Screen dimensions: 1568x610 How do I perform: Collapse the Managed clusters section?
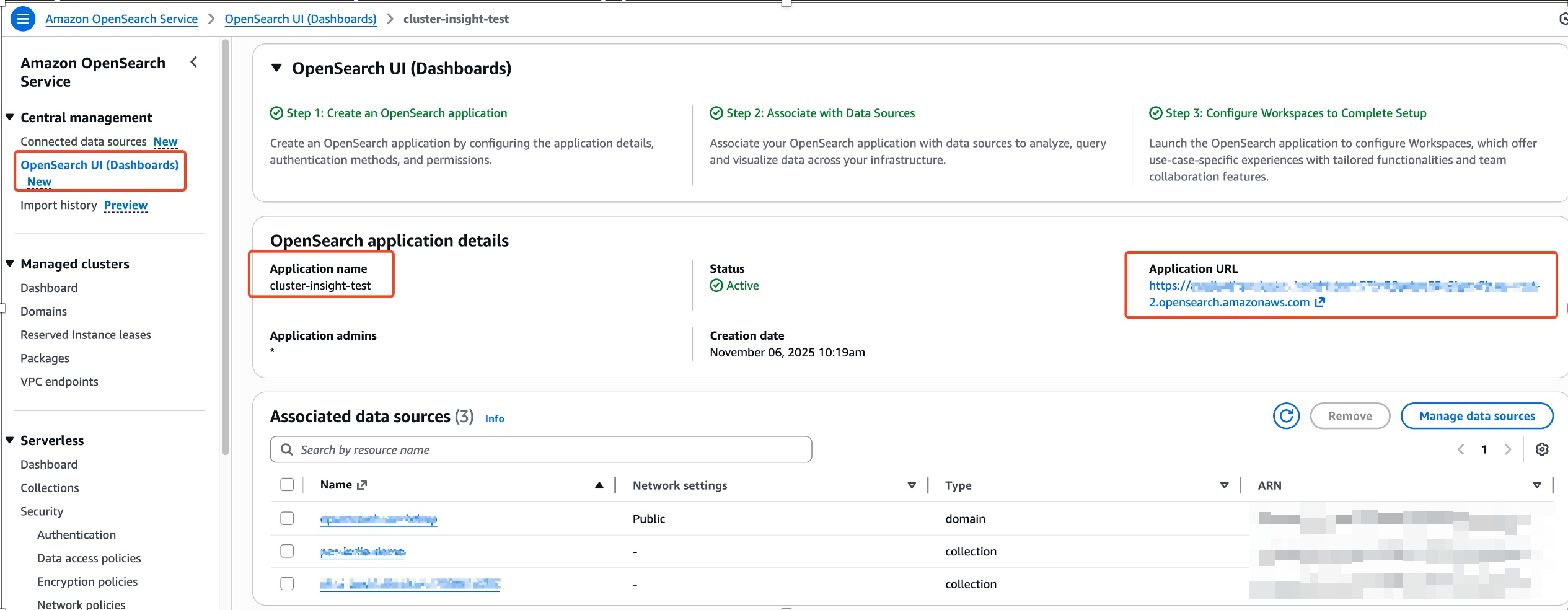tap(10, 264)
